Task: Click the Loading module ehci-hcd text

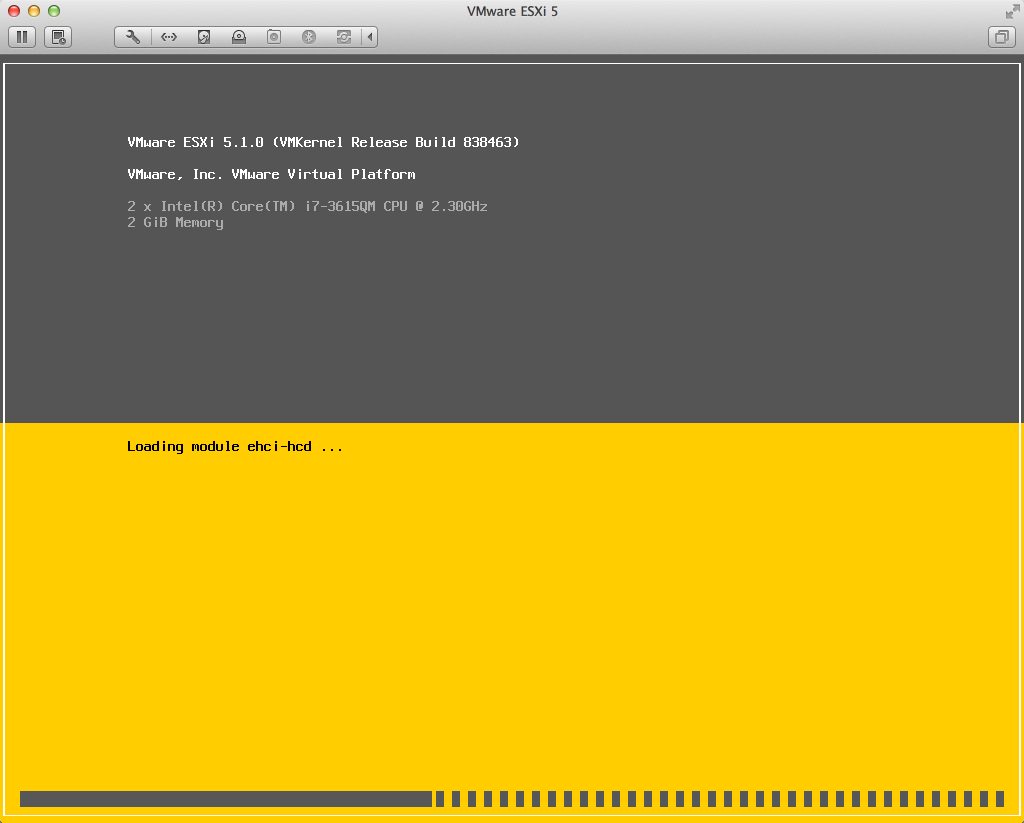Action: (x=234, y=447)
